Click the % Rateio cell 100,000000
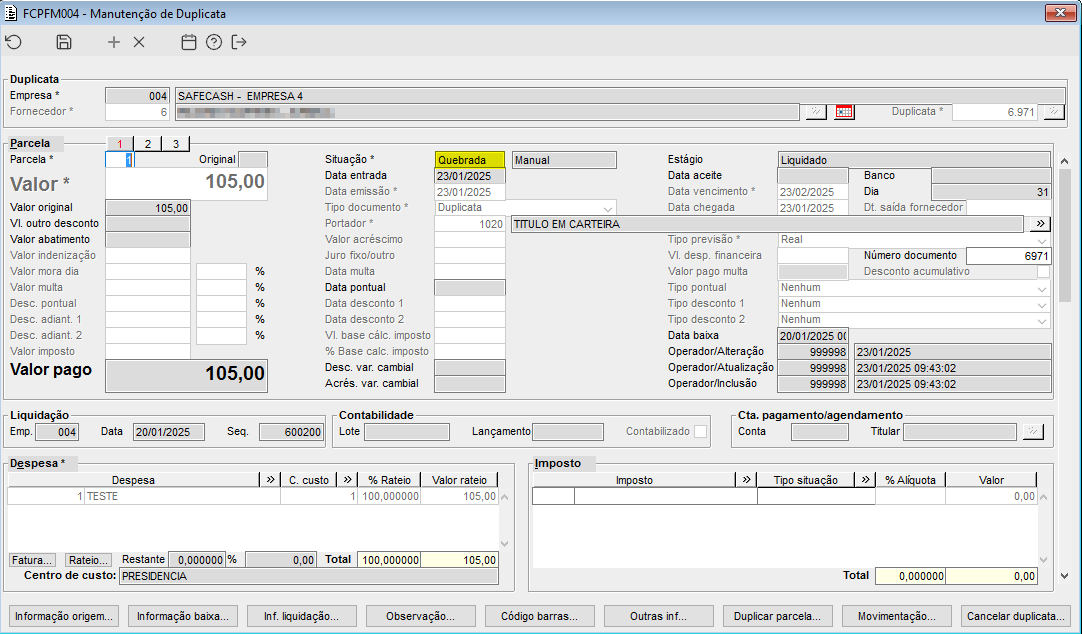1082x634 pixels. (x=389, y=497)
